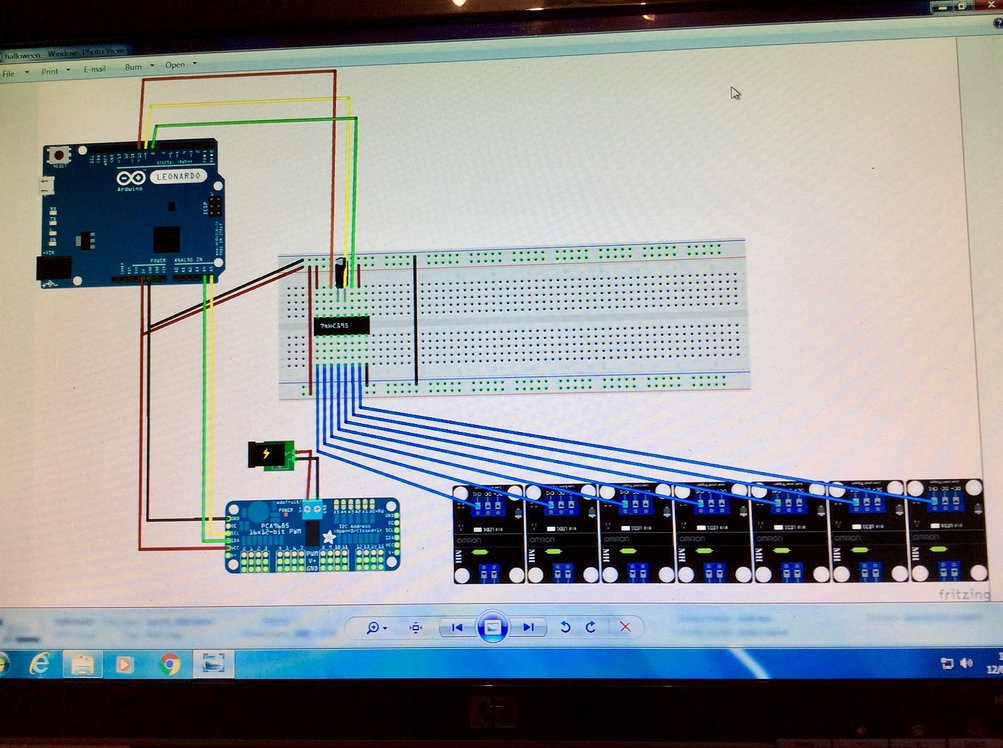Screen dimensions: 1003x748
Task: Start the slide show
Action: pos(492,627)
